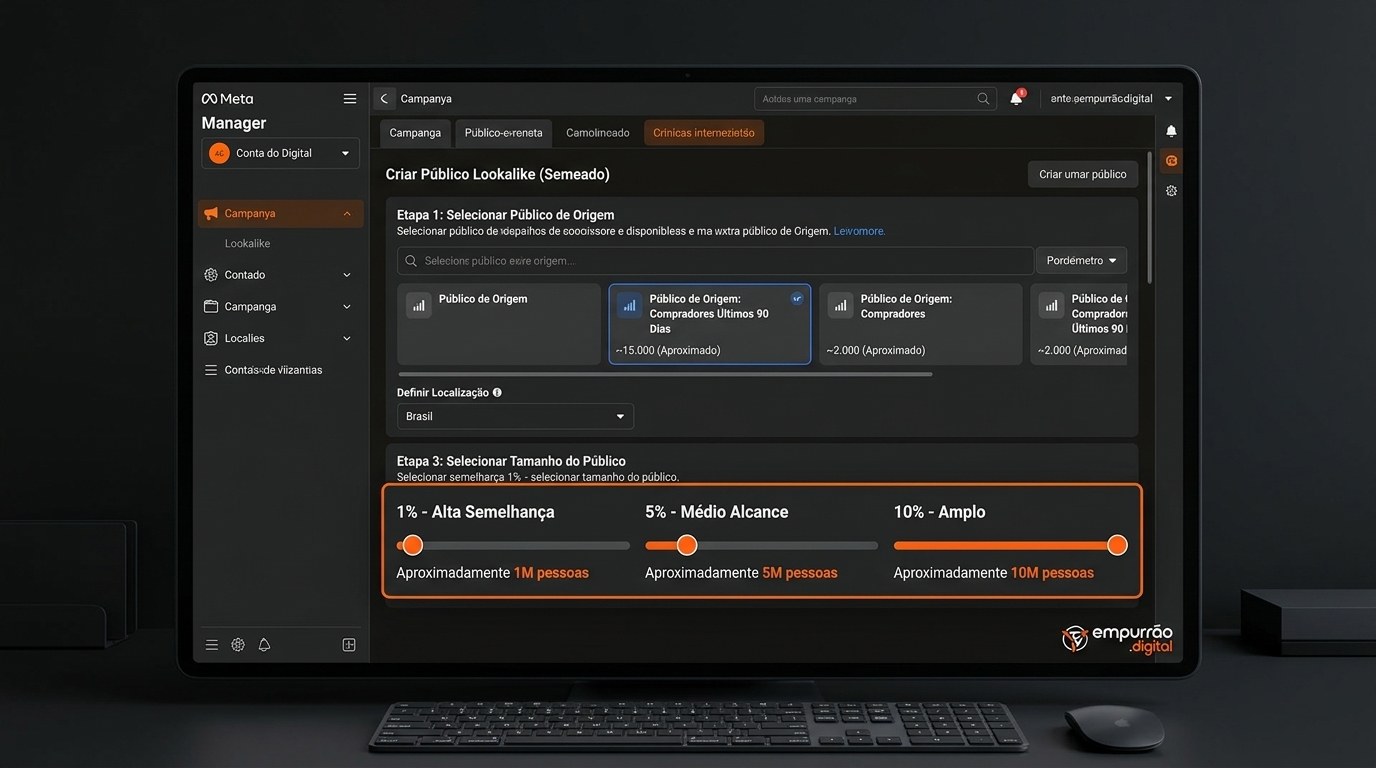Click the 5% Médio Alcance slider handle
The image size is (1376, 768).
click(x=687, y=545)
